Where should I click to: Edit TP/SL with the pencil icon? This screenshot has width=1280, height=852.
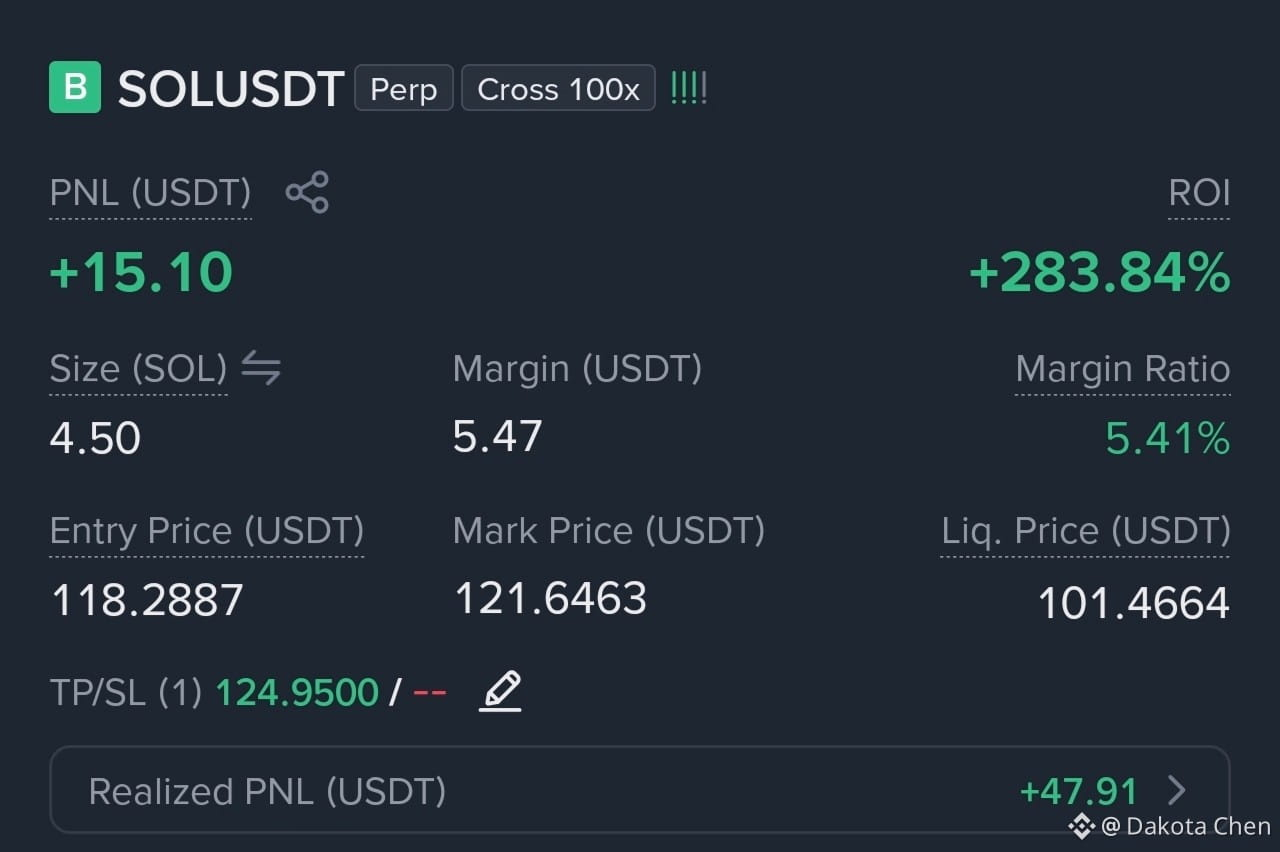click(501, 691)
